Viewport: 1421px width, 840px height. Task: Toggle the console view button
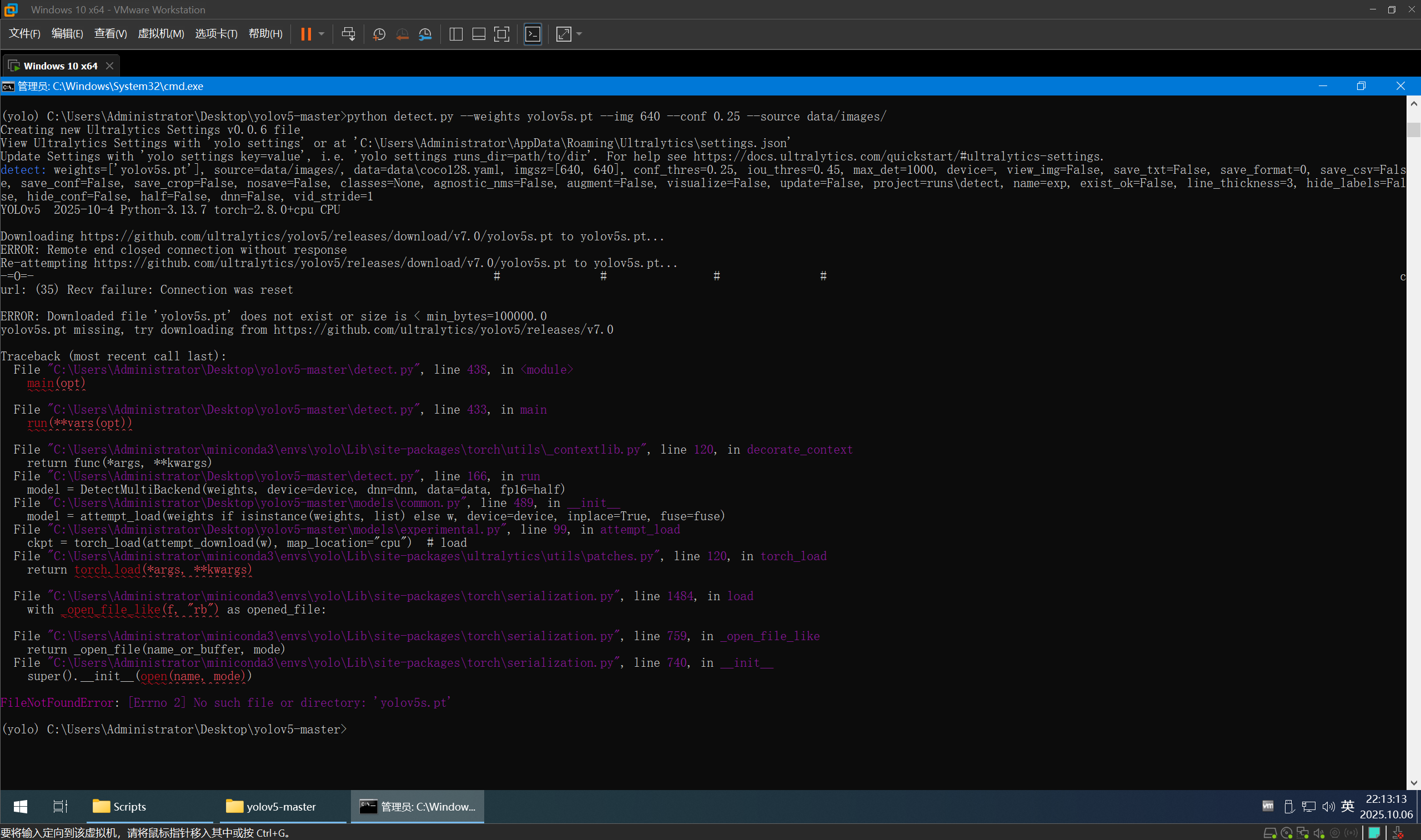[x=533, y=34]
